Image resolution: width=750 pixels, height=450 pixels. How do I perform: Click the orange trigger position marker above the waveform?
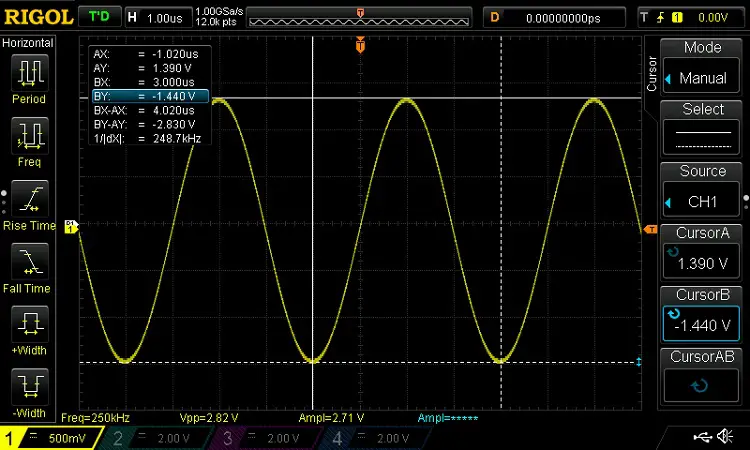click(x=360, y=45)
